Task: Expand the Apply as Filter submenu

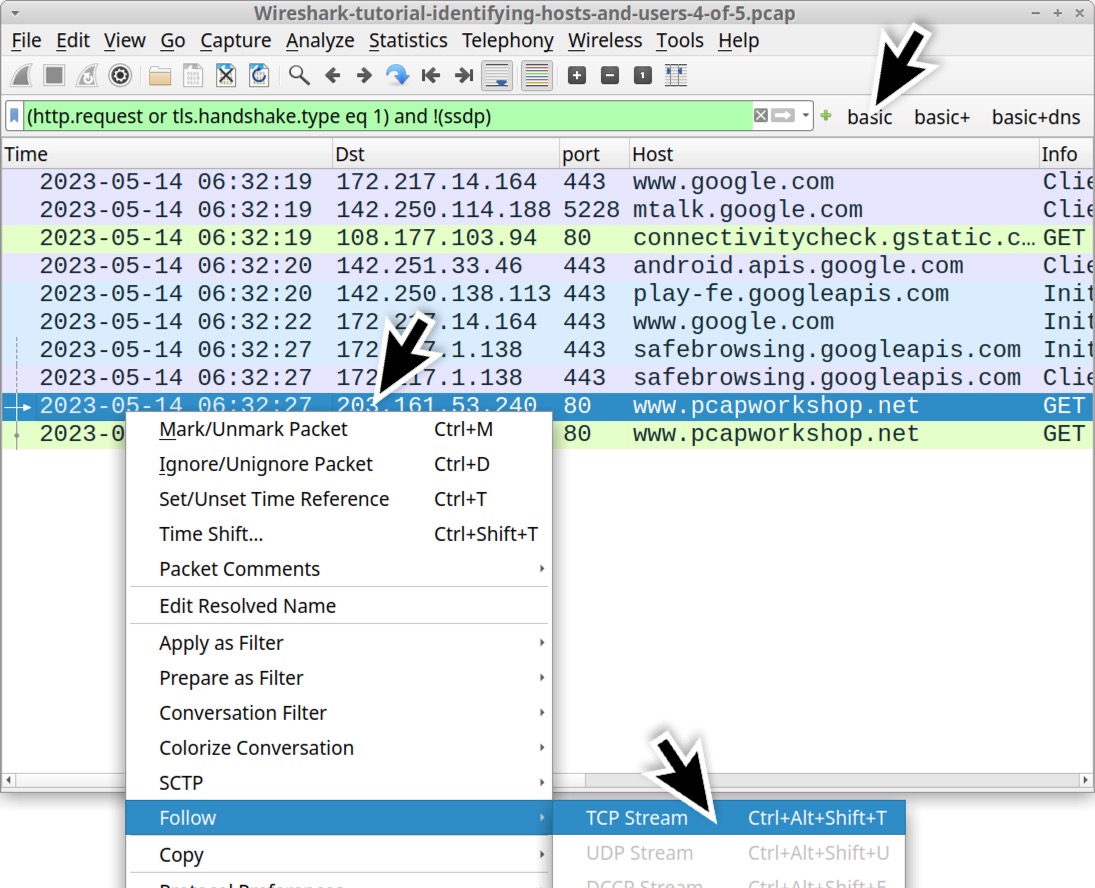Action: (x=339, y=643)
